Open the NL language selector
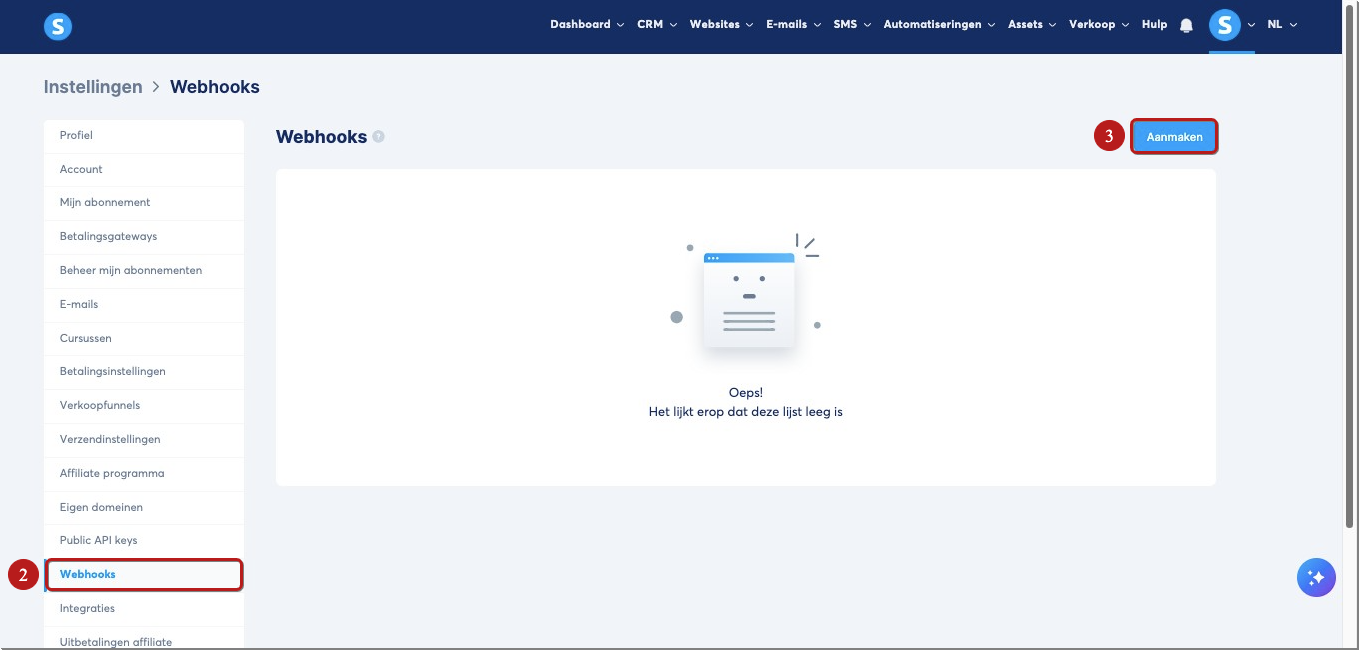 click(1282, 25)
